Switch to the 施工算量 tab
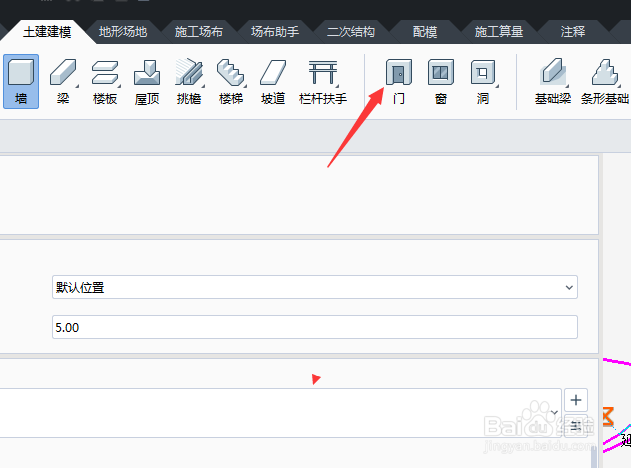The height and width of the screenshot is (468, 631). (x=499, y=32)
